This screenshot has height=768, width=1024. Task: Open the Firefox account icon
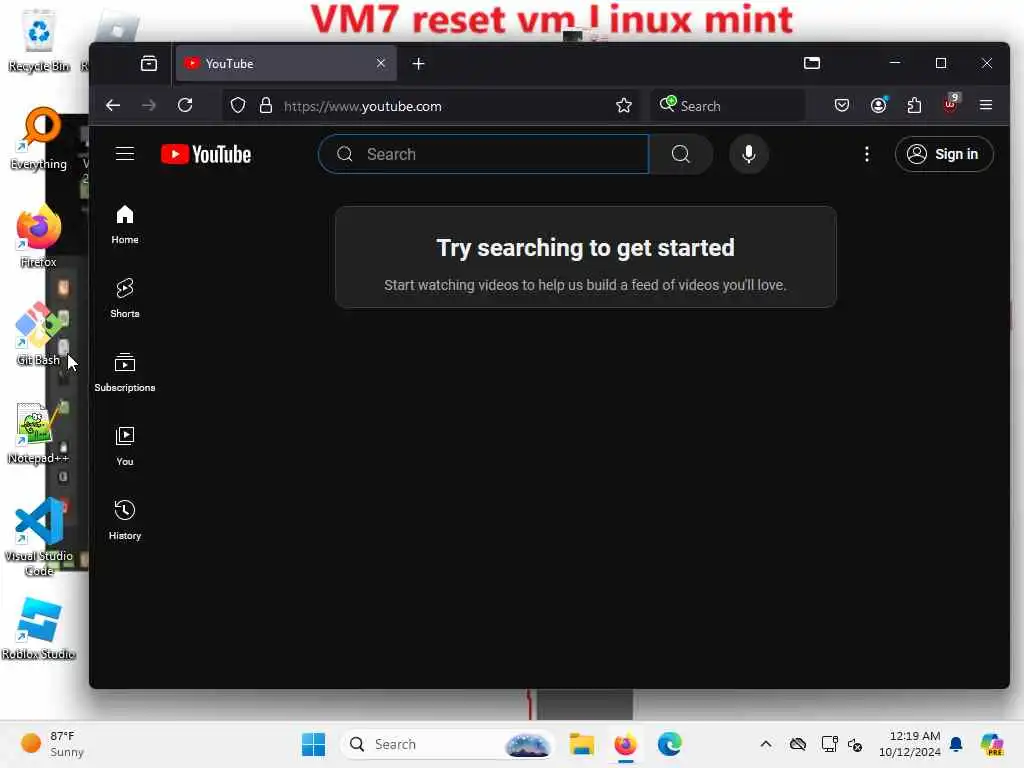(878, 105)
